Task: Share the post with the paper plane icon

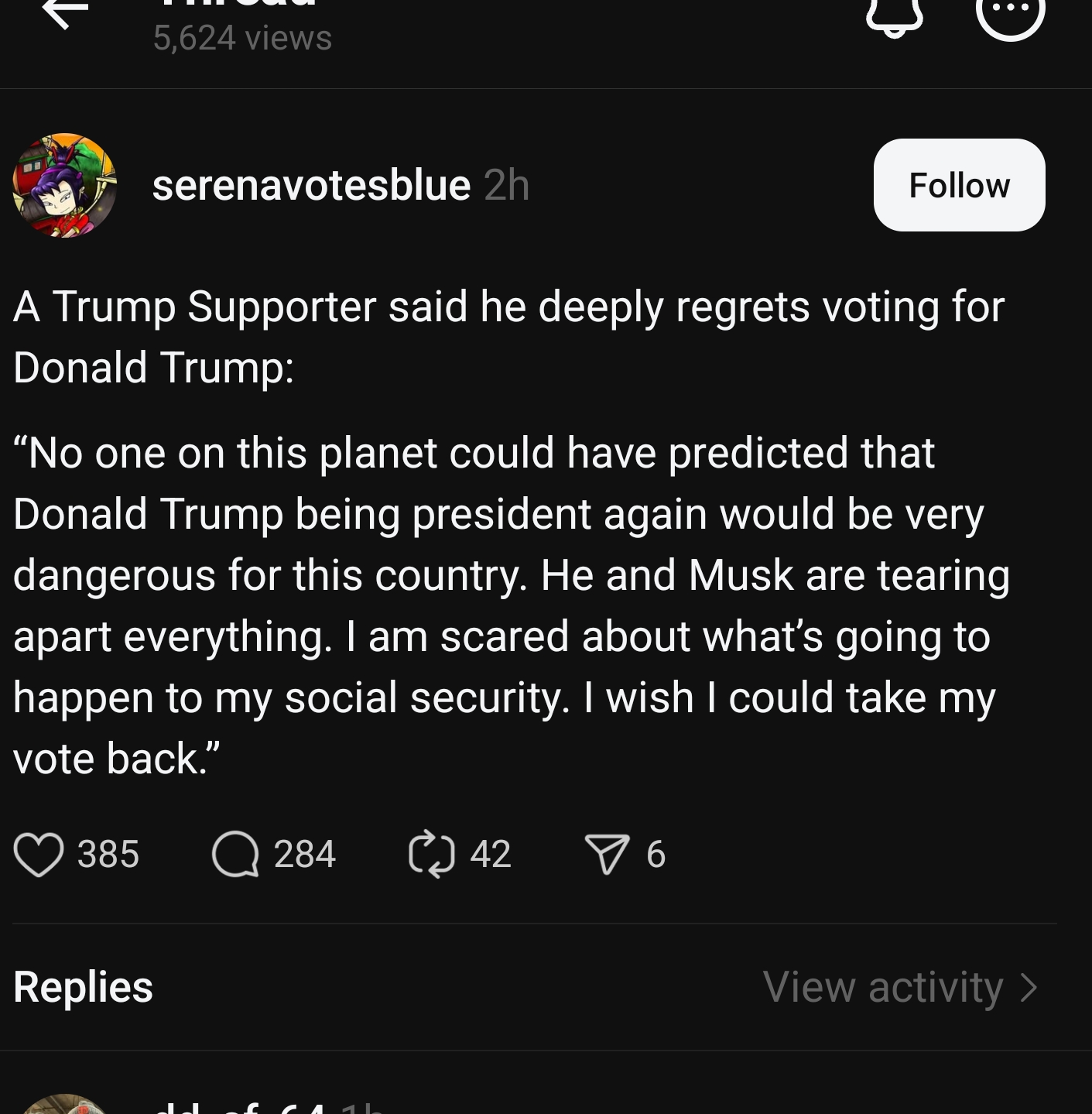Action: pyautogui.click(x=607, y=855)
